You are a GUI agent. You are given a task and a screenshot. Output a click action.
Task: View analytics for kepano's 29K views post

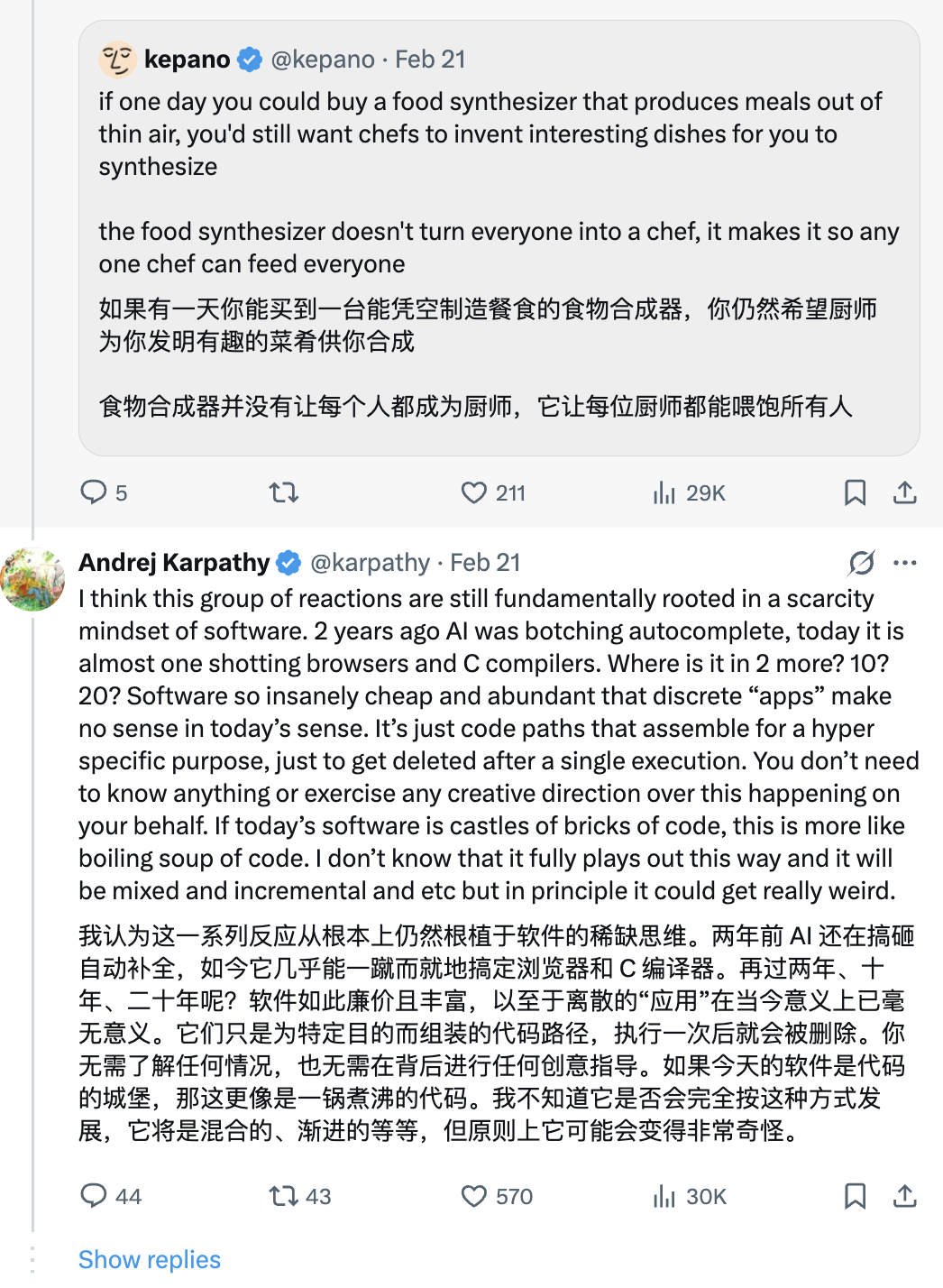(x=664, y=492)
